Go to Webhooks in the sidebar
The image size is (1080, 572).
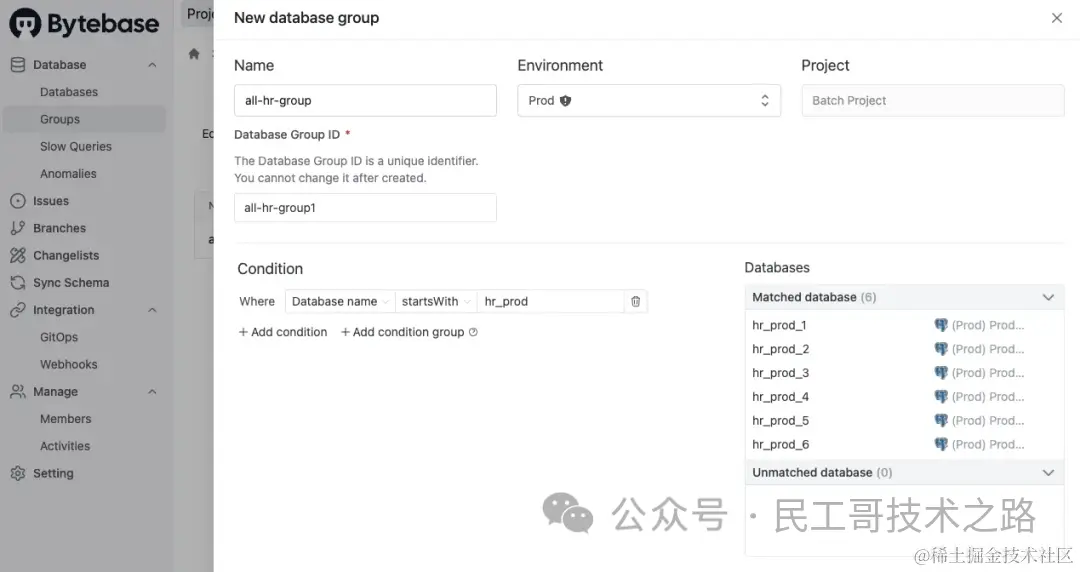(x=69, y=364)
